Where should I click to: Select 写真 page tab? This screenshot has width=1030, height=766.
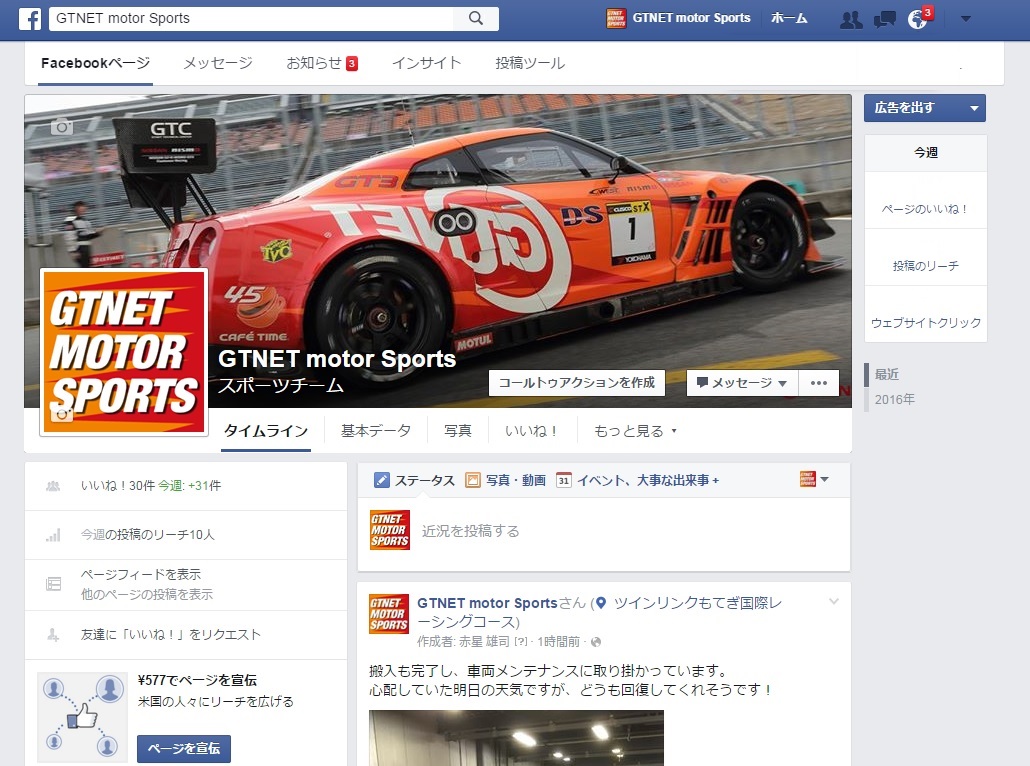458,431
